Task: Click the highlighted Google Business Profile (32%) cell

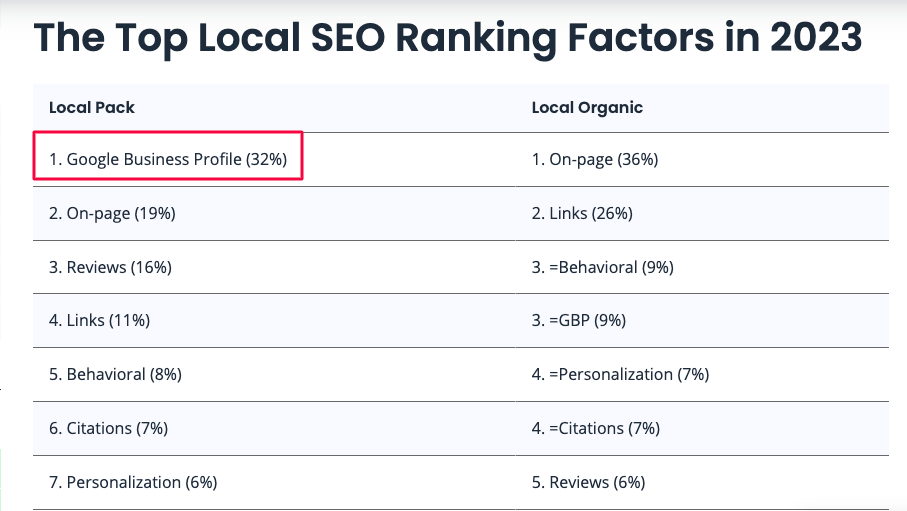Action: coord(168,159)
